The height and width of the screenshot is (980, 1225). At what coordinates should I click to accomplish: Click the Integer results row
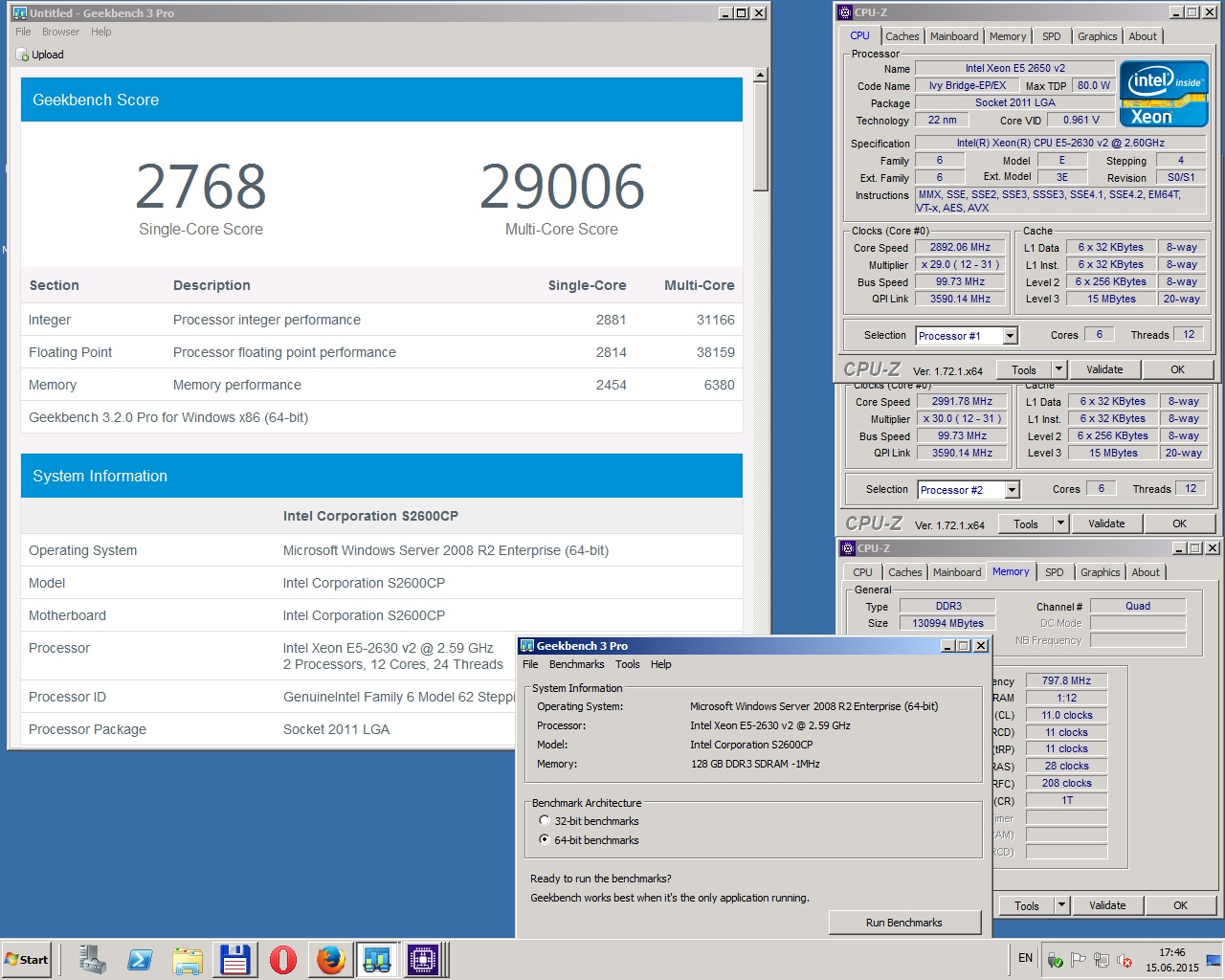coord(382,320)
